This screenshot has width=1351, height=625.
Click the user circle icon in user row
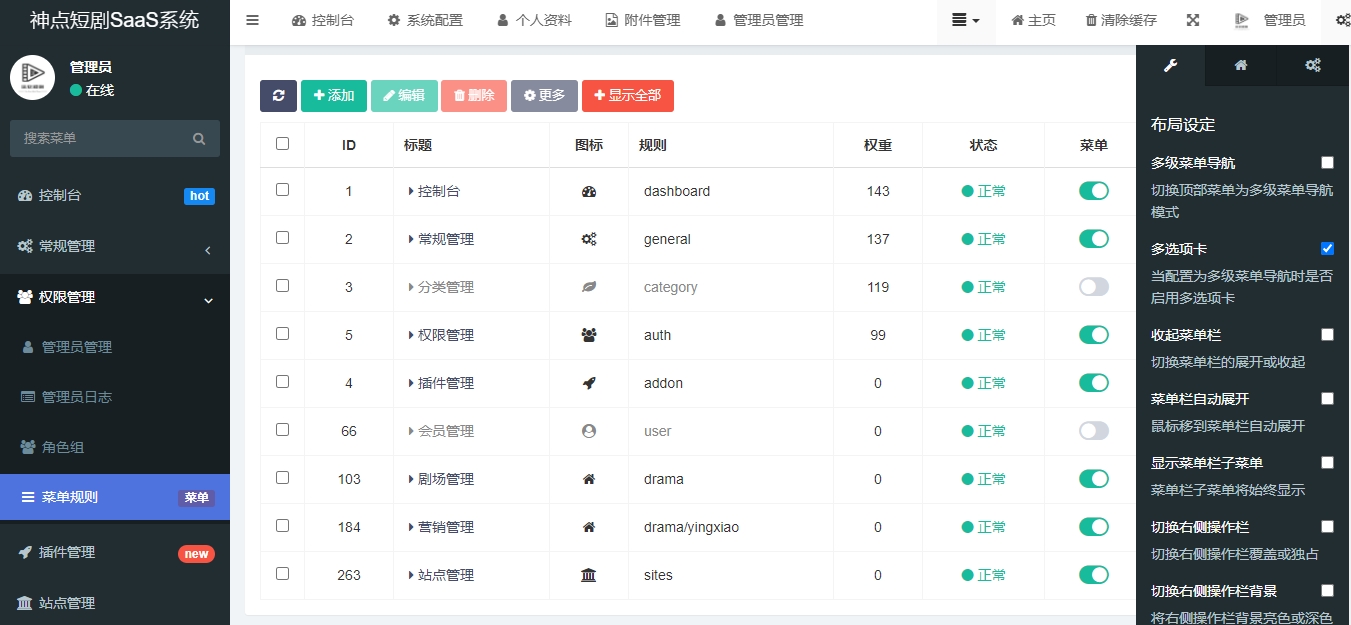click(589, 431)
